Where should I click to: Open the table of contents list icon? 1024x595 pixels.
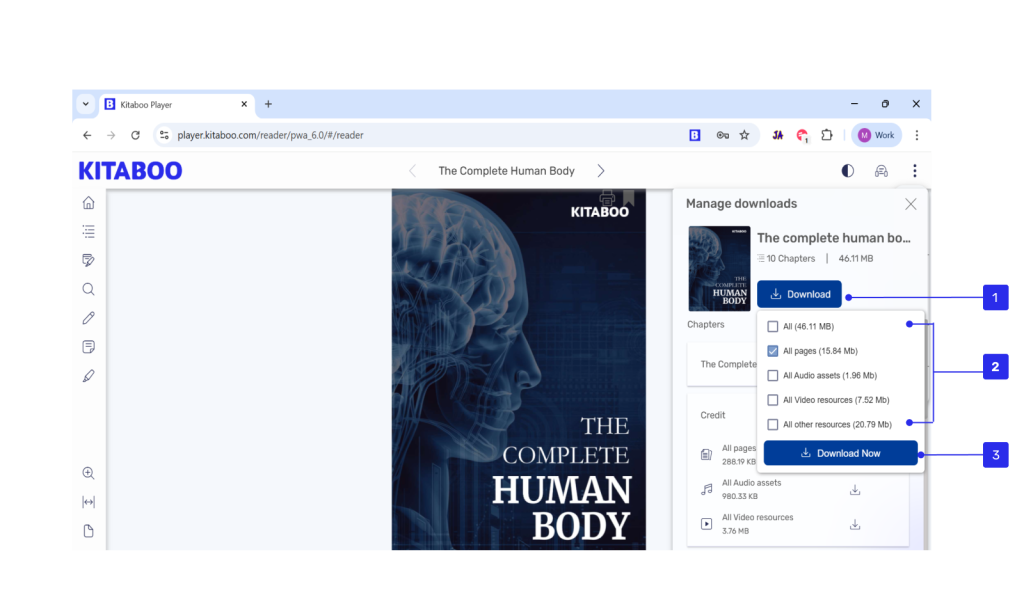click(88, 231)
